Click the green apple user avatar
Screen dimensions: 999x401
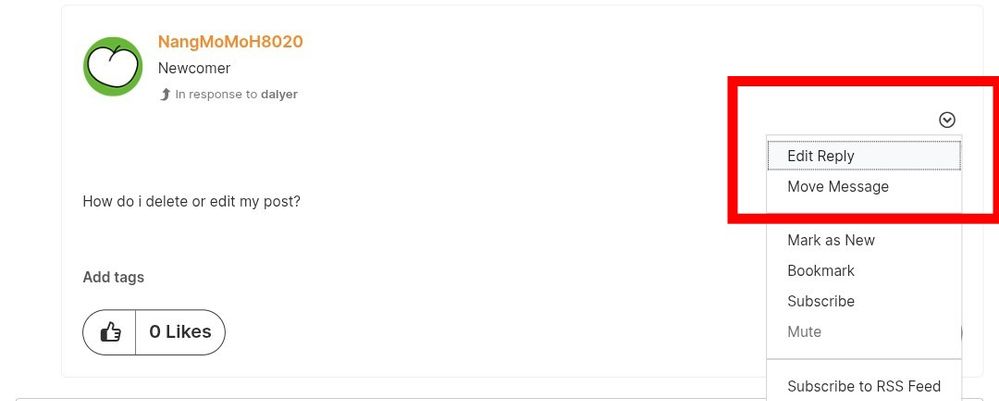coord(112,66)
